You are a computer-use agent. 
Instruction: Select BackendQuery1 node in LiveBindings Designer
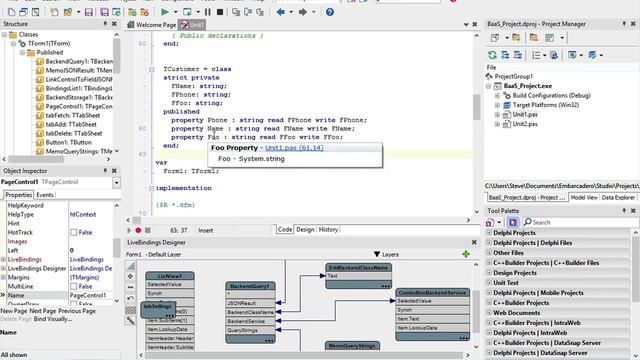click(x=250, y=286)
